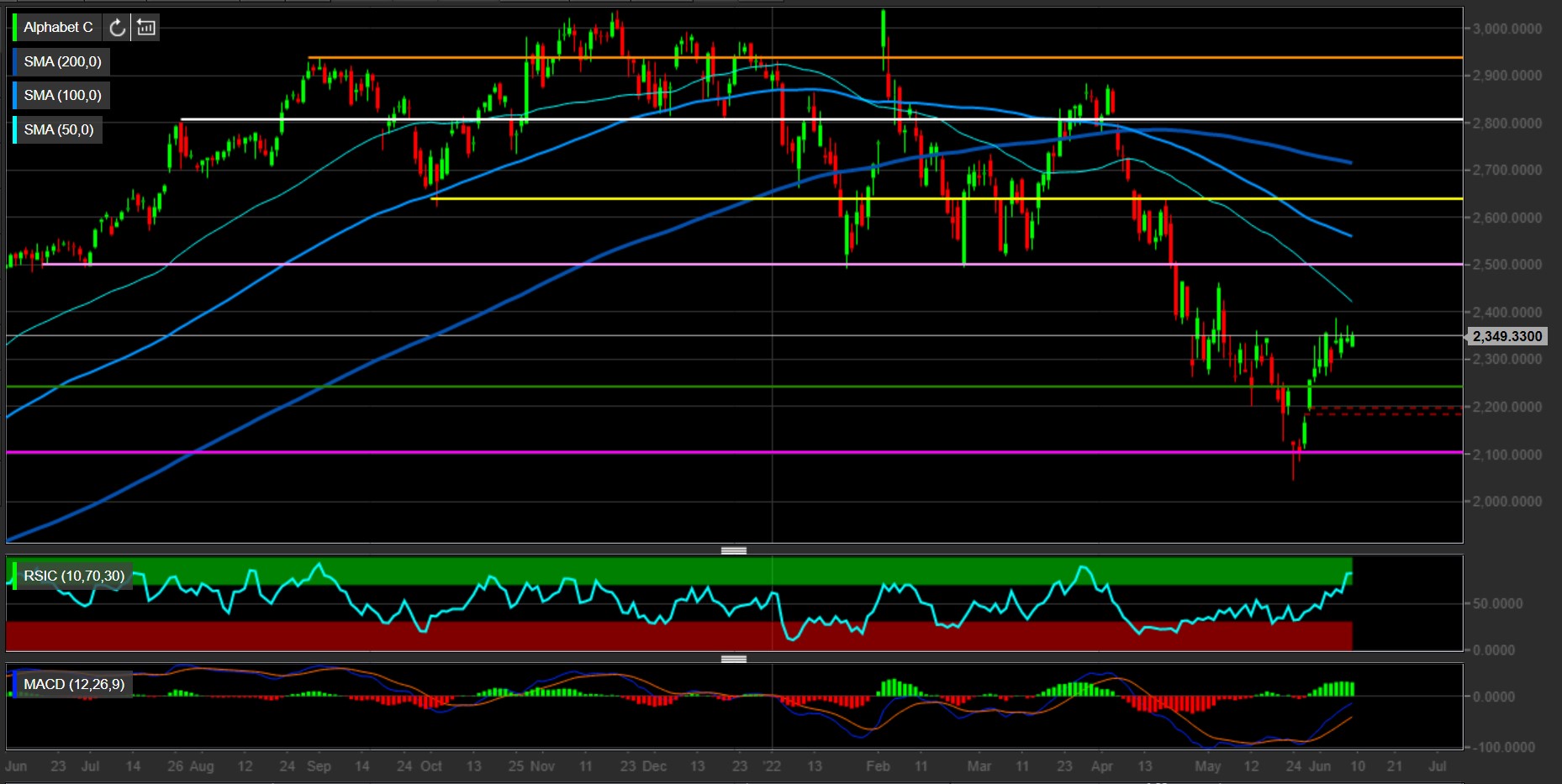Viewport: 1562px width, 784px height.
Task: Click the Feb label on date axis
Action: pos(878,766)
